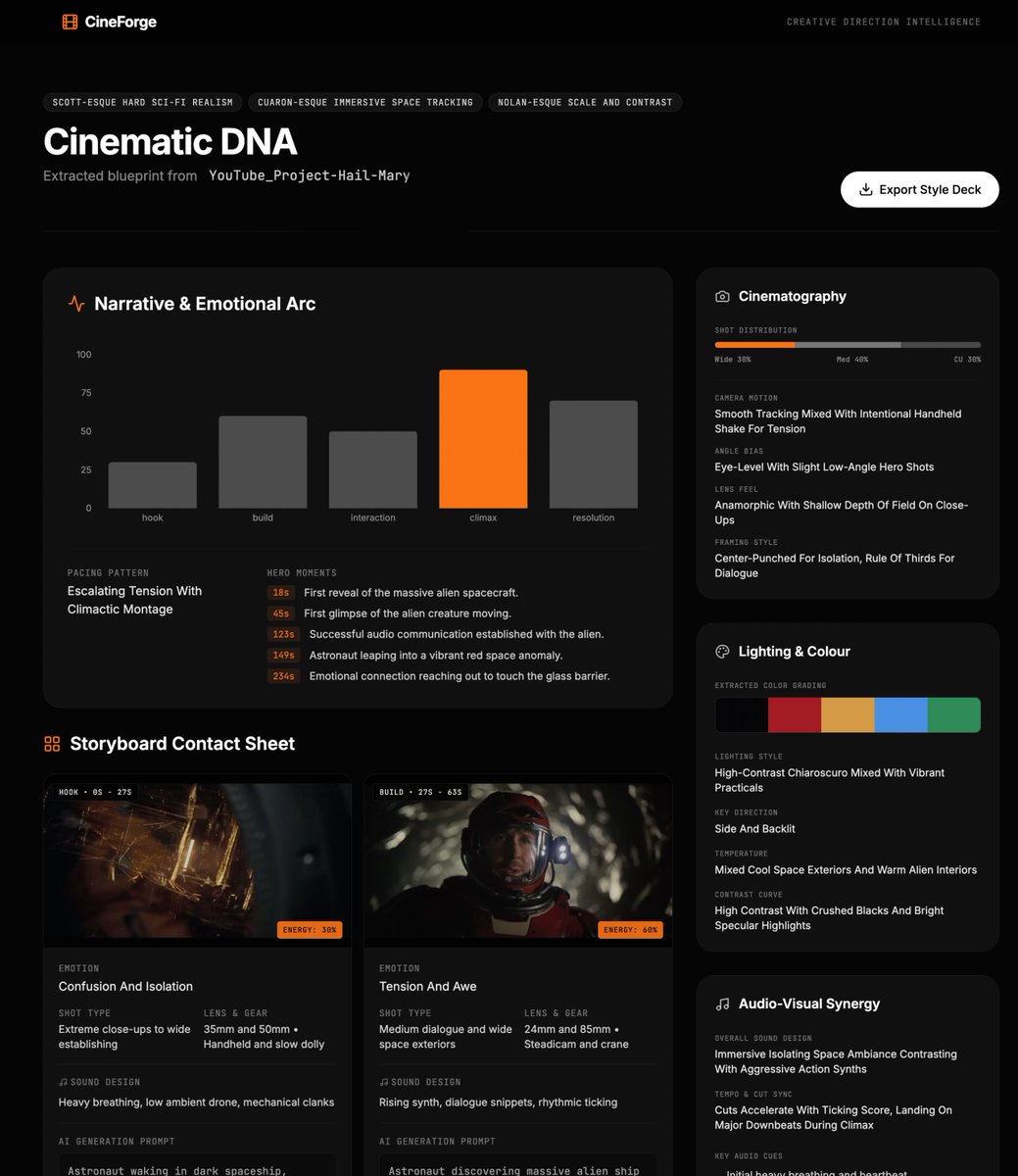1018x1176 pixels.
Task: Click the resolution bar in the chart
Action: point(593,455)
